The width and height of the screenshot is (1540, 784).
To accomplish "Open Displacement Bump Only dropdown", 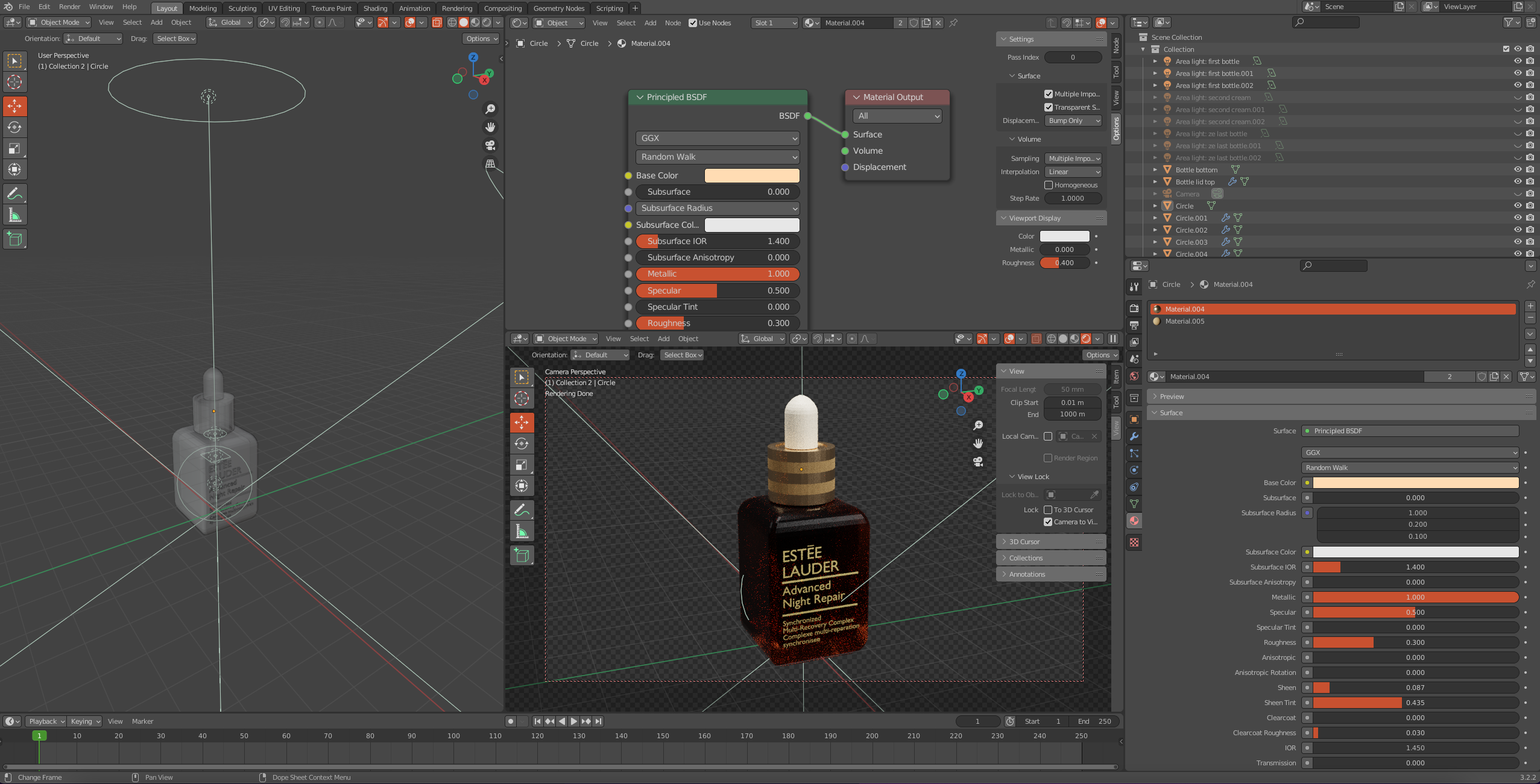I will click(x=1073, y=121).
